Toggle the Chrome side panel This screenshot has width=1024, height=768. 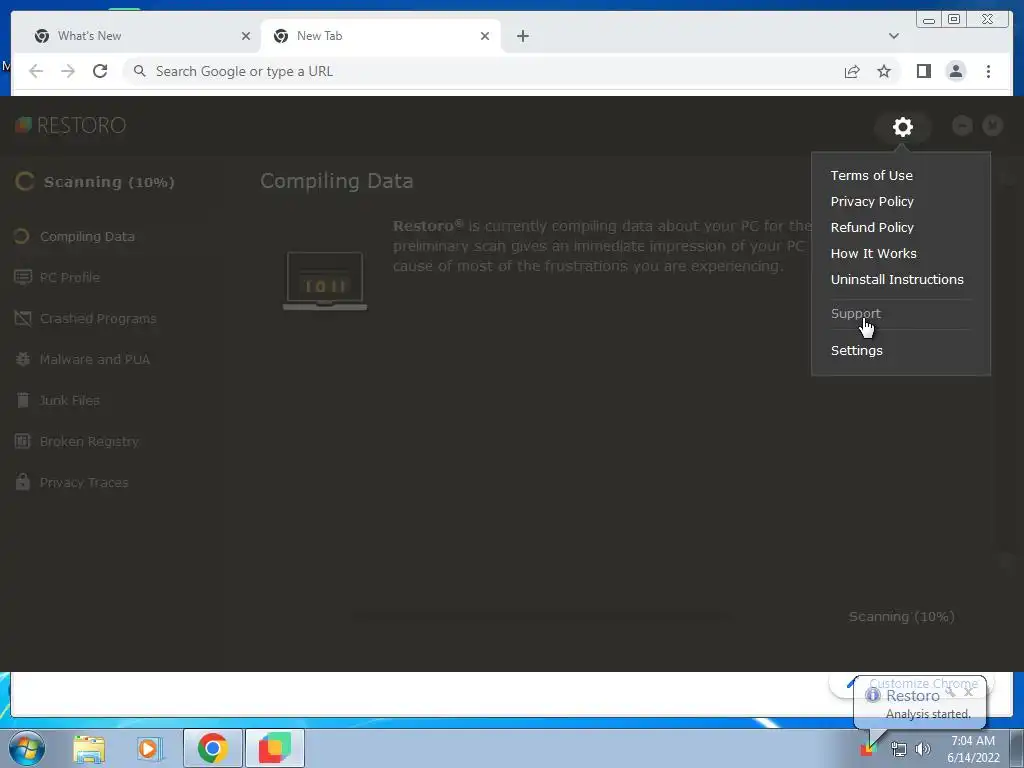923,71
